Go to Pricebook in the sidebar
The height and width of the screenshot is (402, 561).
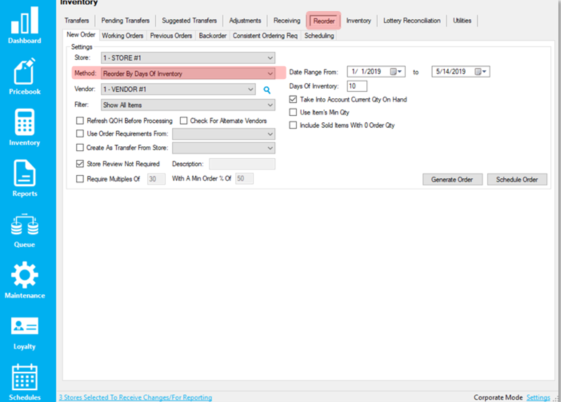24,76
